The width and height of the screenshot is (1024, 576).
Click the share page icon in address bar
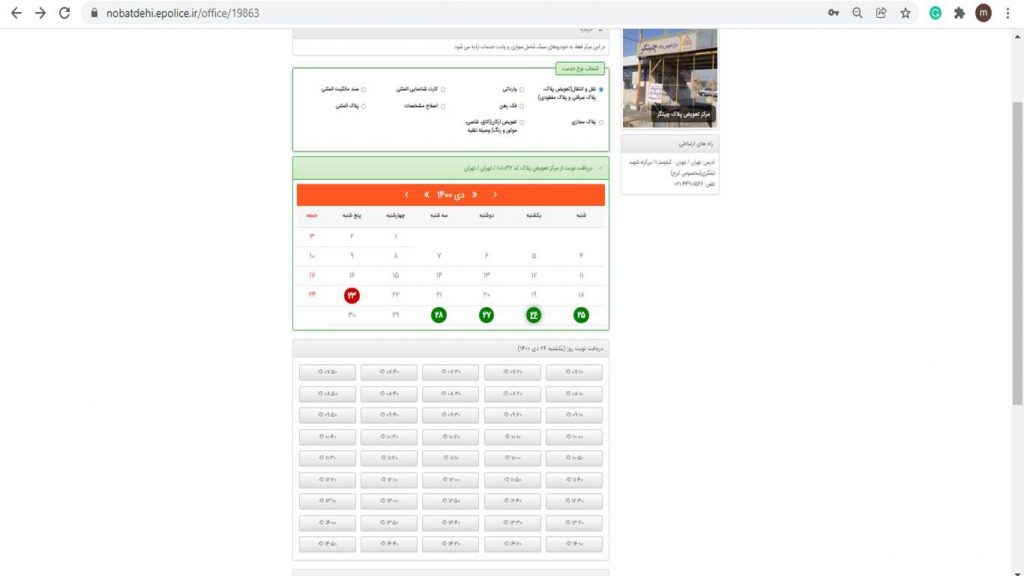(881, 13)
